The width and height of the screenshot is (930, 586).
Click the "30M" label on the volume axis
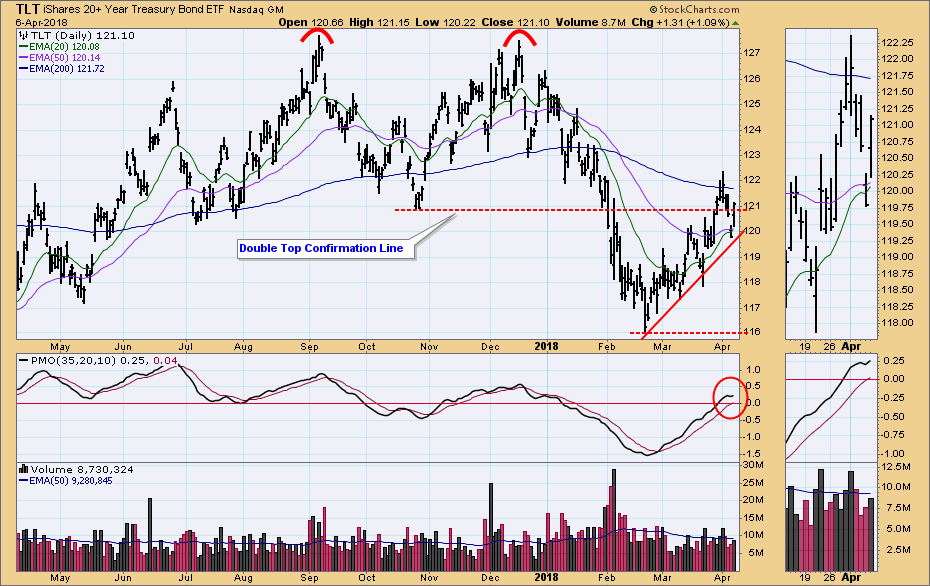pyautogui.click(x=753, y=464)
